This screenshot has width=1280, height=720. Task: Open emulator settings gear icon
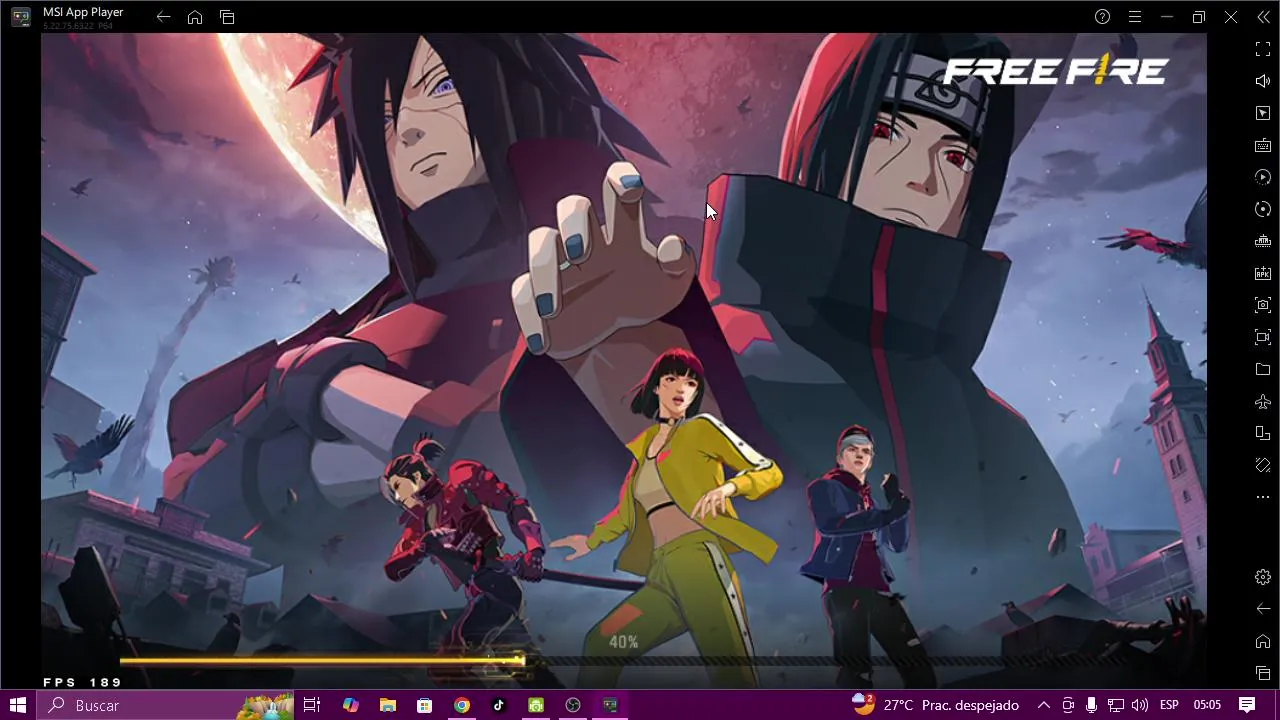pos(1263,577)
